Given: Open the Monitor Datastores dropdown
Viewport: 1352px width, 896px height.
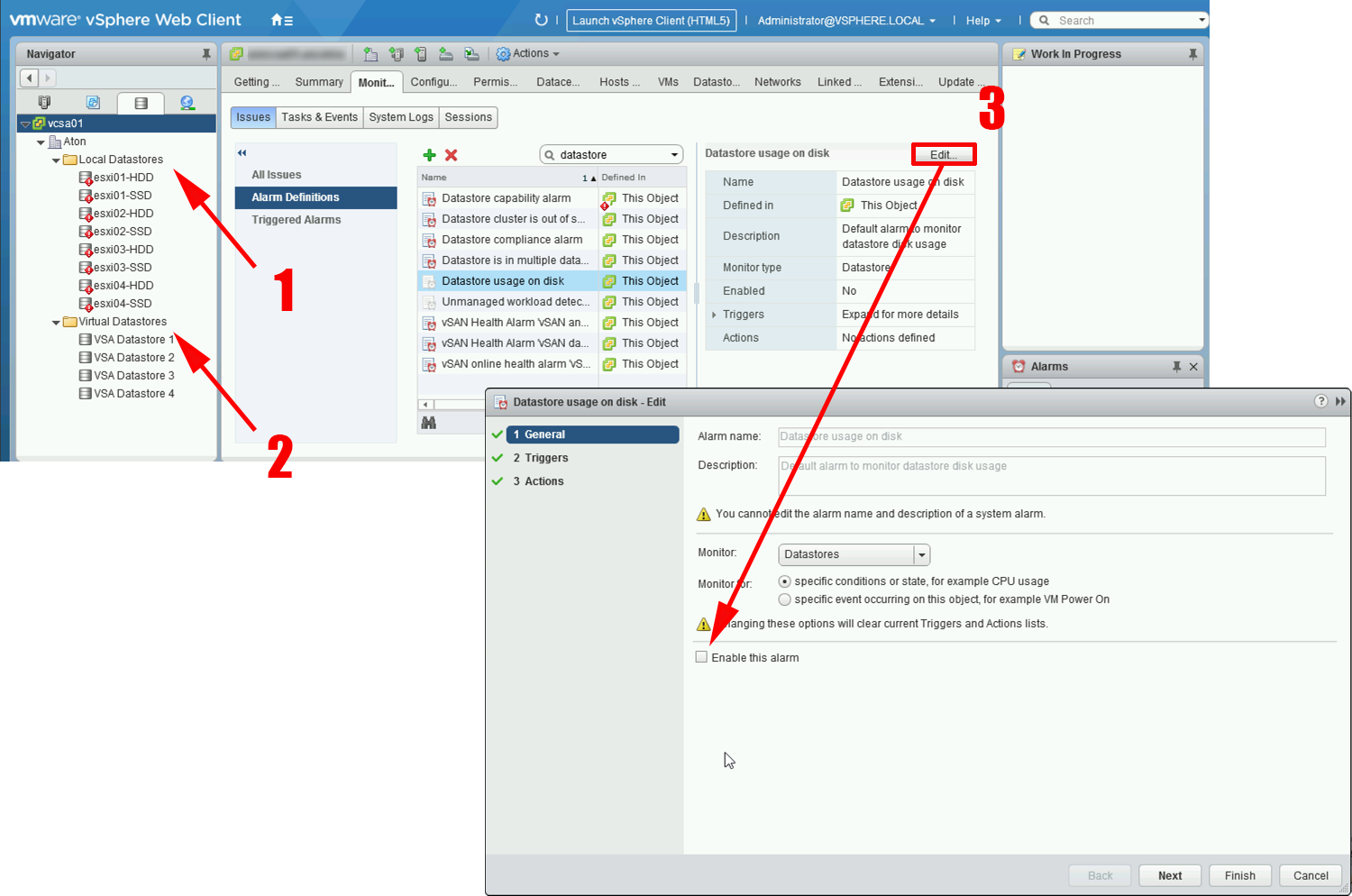Looking at the screenshot, I should click(x=921, y=554).
